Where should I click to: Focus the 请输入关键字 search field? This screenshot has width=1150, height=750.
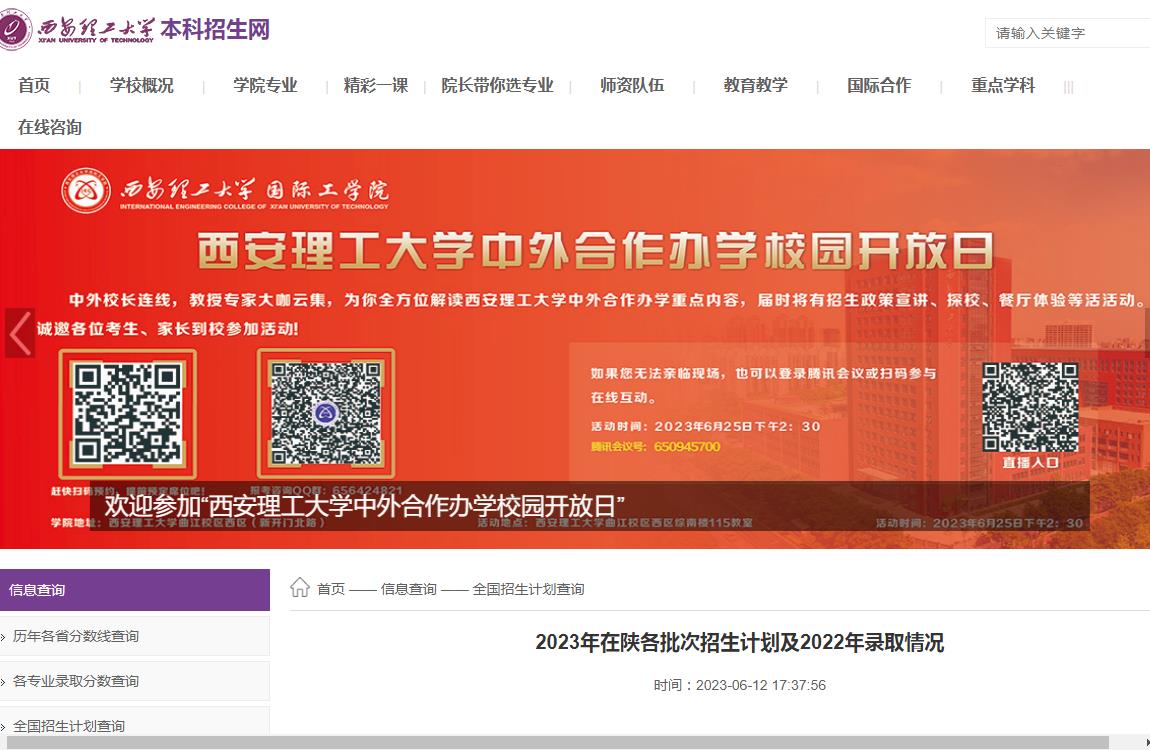[x=1067, y=33]
